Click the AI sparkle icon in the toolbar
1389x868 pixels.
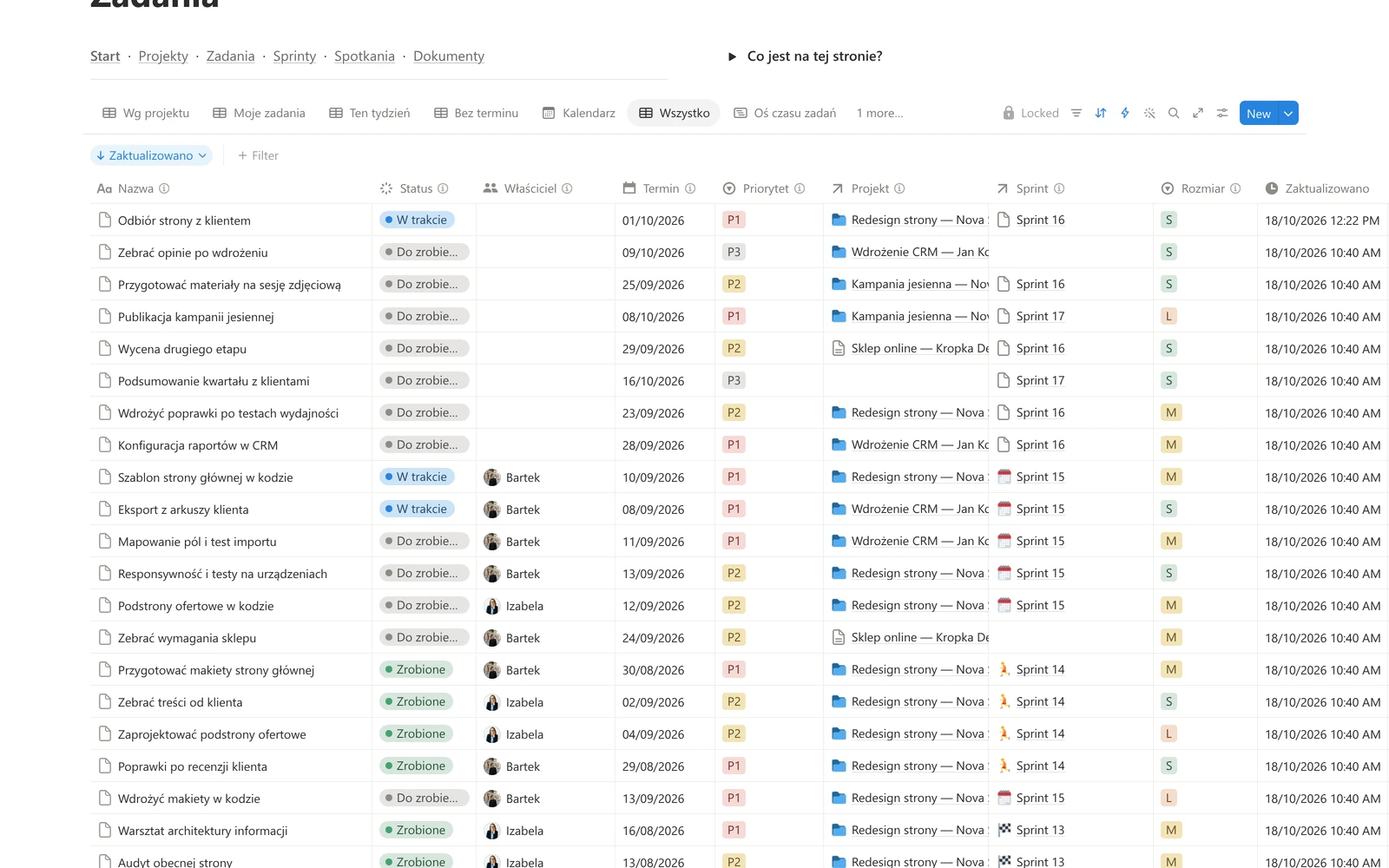[x=1149, y=113]
